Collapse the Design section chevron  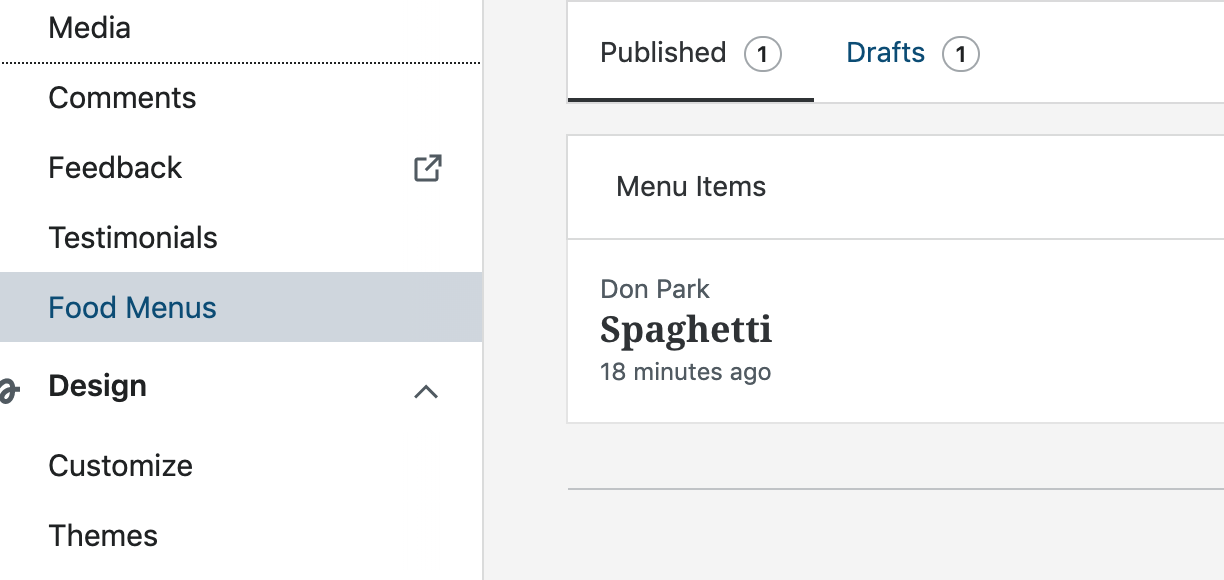pos(426,392)
